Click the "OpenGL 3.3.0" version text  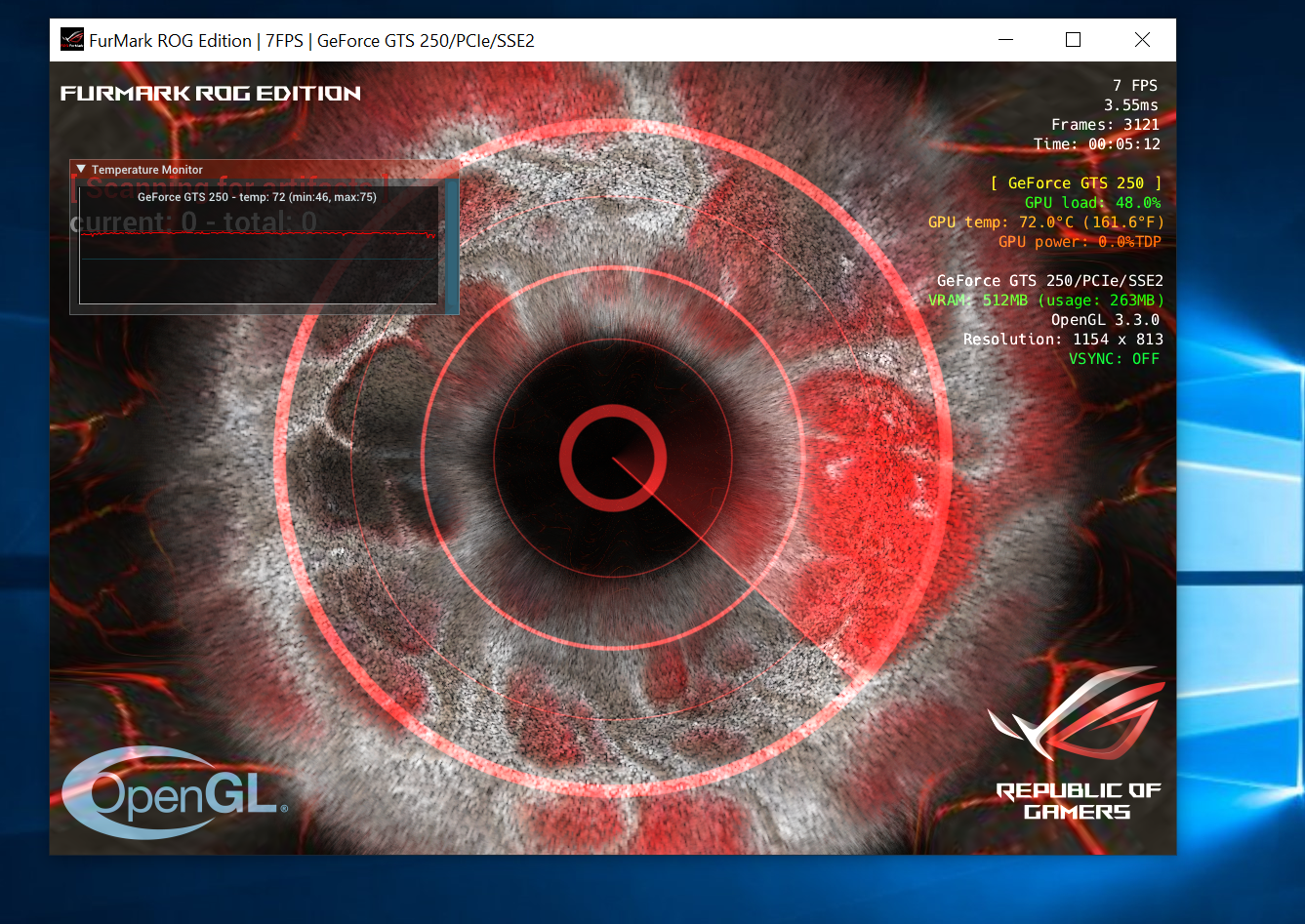click(x=1106, y=320)
